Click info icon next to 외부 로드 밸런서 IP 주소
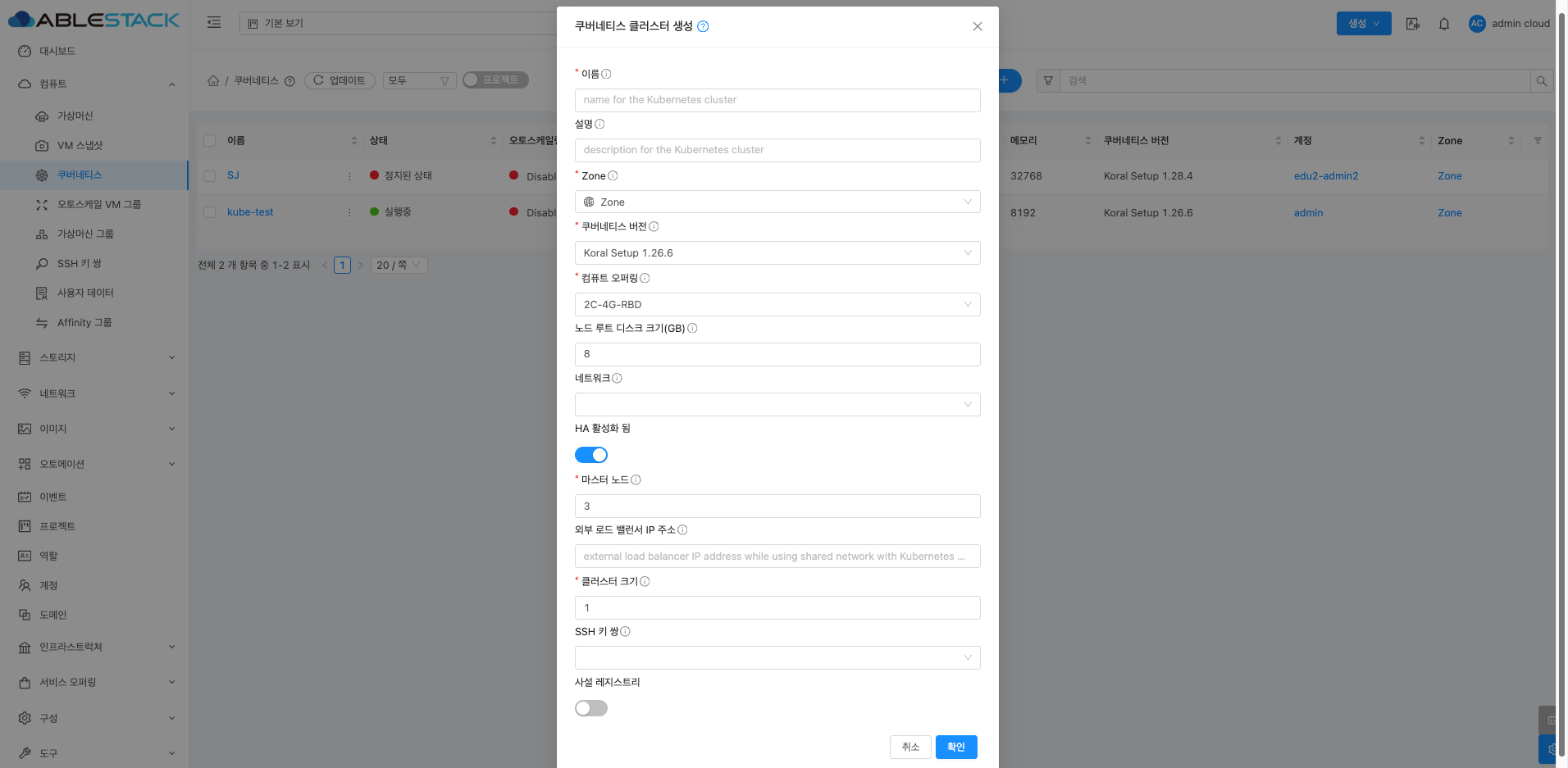 pyautogui.click(x=682, y=529)
